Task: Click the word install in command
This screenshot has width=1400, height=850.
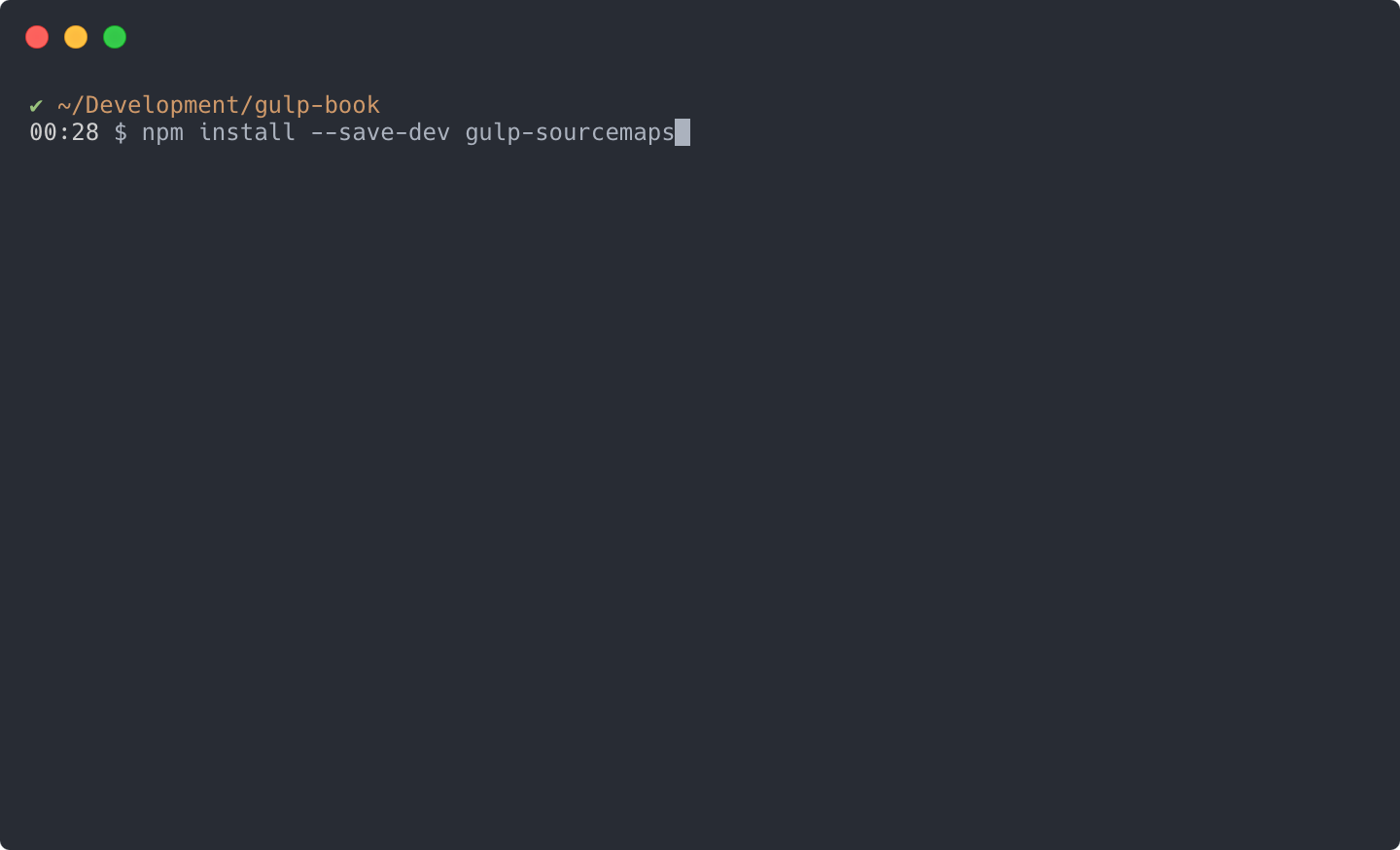Action: (x=247, y=132)
